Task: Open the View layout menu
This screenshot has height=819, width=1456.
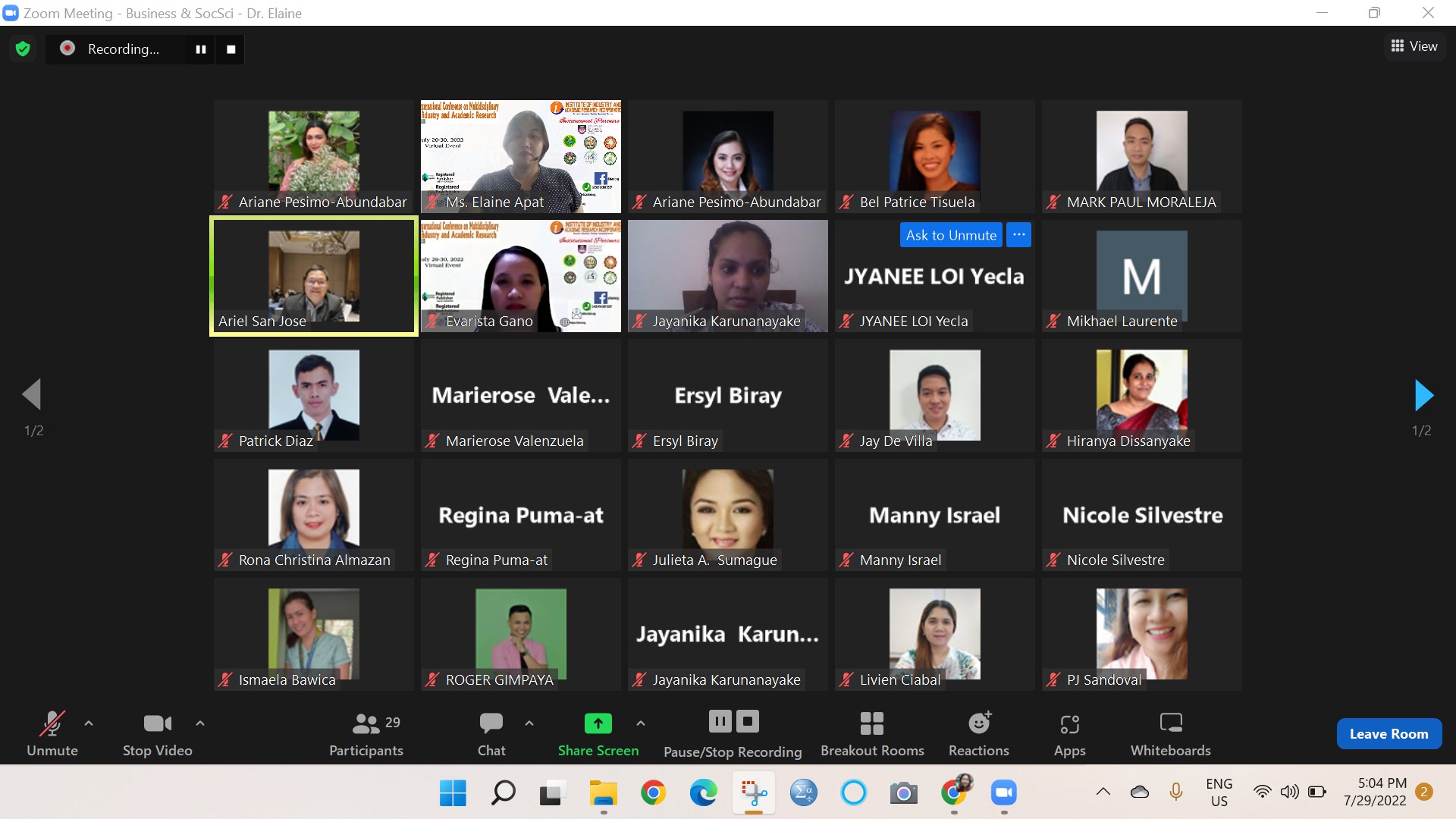Action: (x=1414, y=46)
